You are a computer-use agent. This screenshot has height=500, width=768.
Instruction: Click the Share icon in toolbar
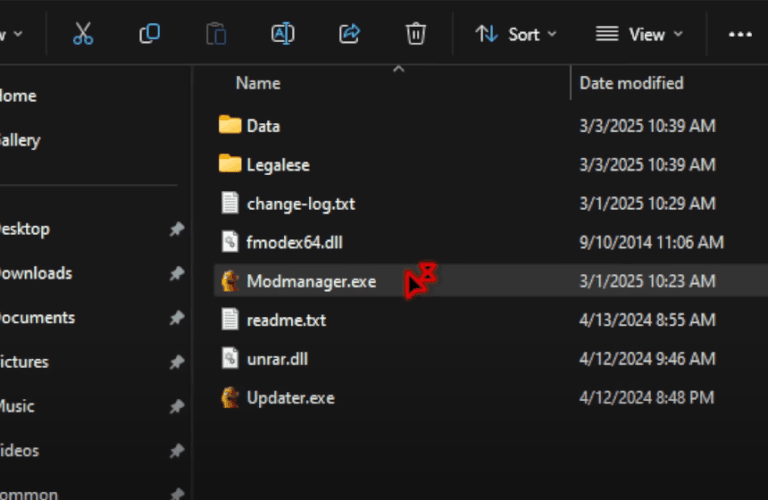[349, 34]
